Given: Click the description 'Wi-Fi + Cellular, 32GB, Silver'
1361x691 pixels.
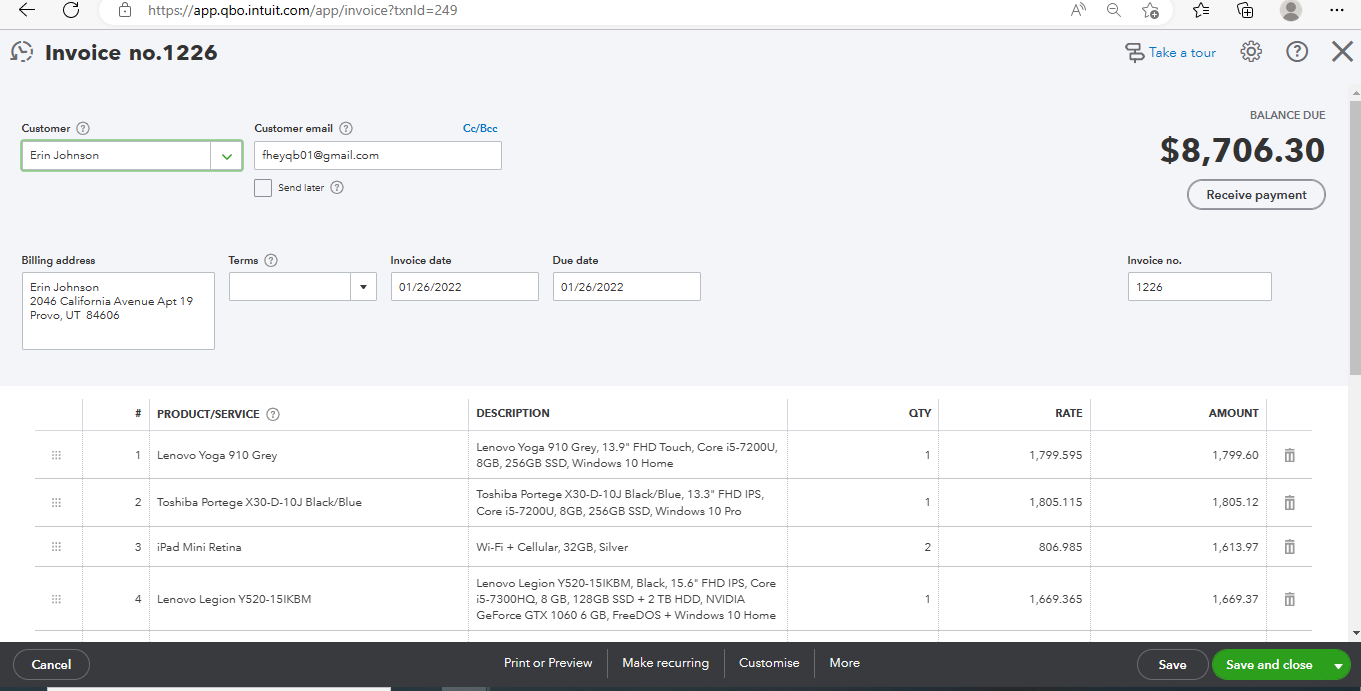Looking at the screenshot, I should [552, 547].
